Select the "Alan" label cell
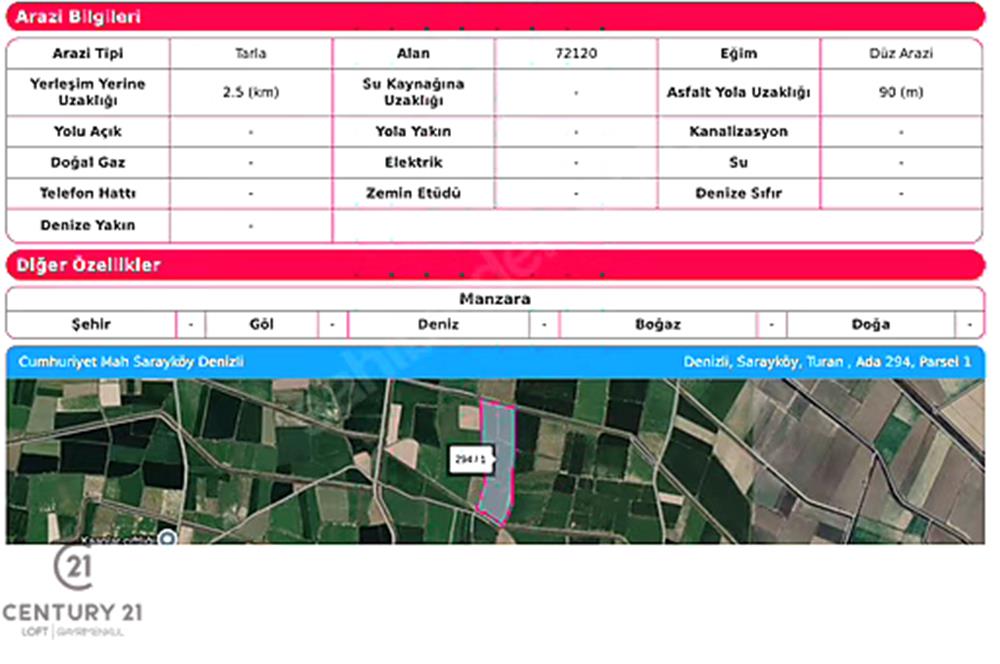 pos(413,54)
